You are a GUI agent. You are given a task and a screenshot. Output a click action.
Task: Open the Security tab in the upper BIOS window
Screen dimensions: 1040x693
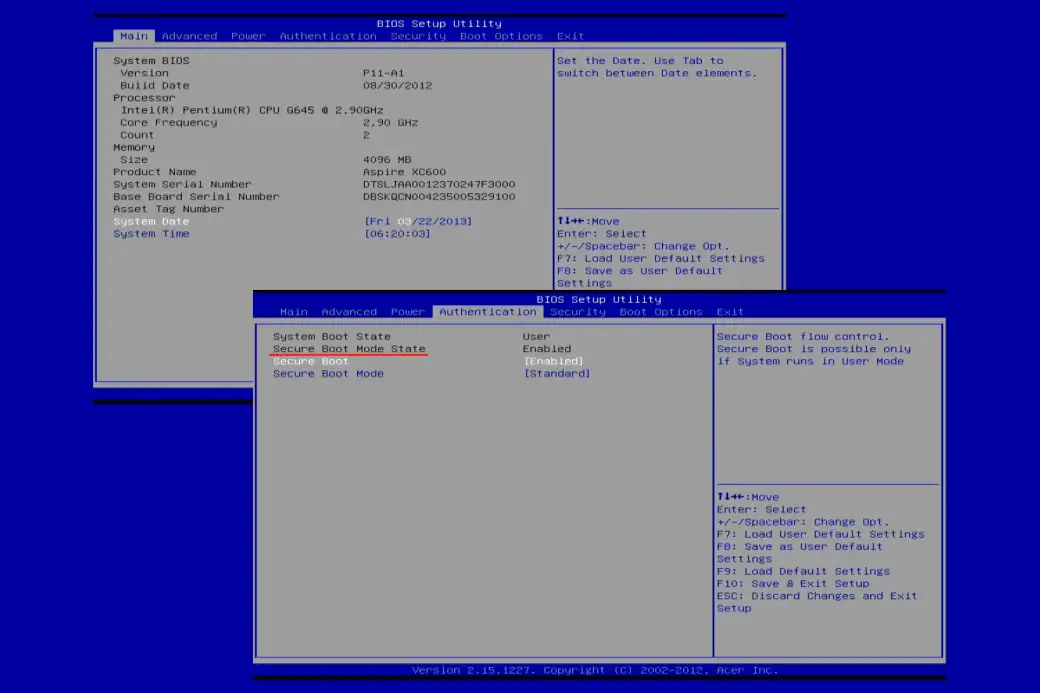pyautogui.click(x=418, y=36)
